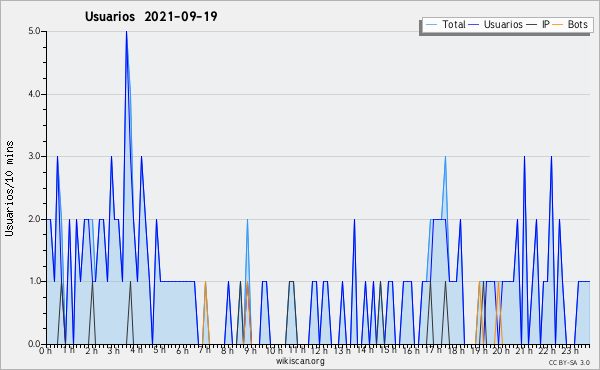This screenshot has height=370, width=600.
Task: Click the '23 h' x-axis label
Action: [x=570, y=351]
